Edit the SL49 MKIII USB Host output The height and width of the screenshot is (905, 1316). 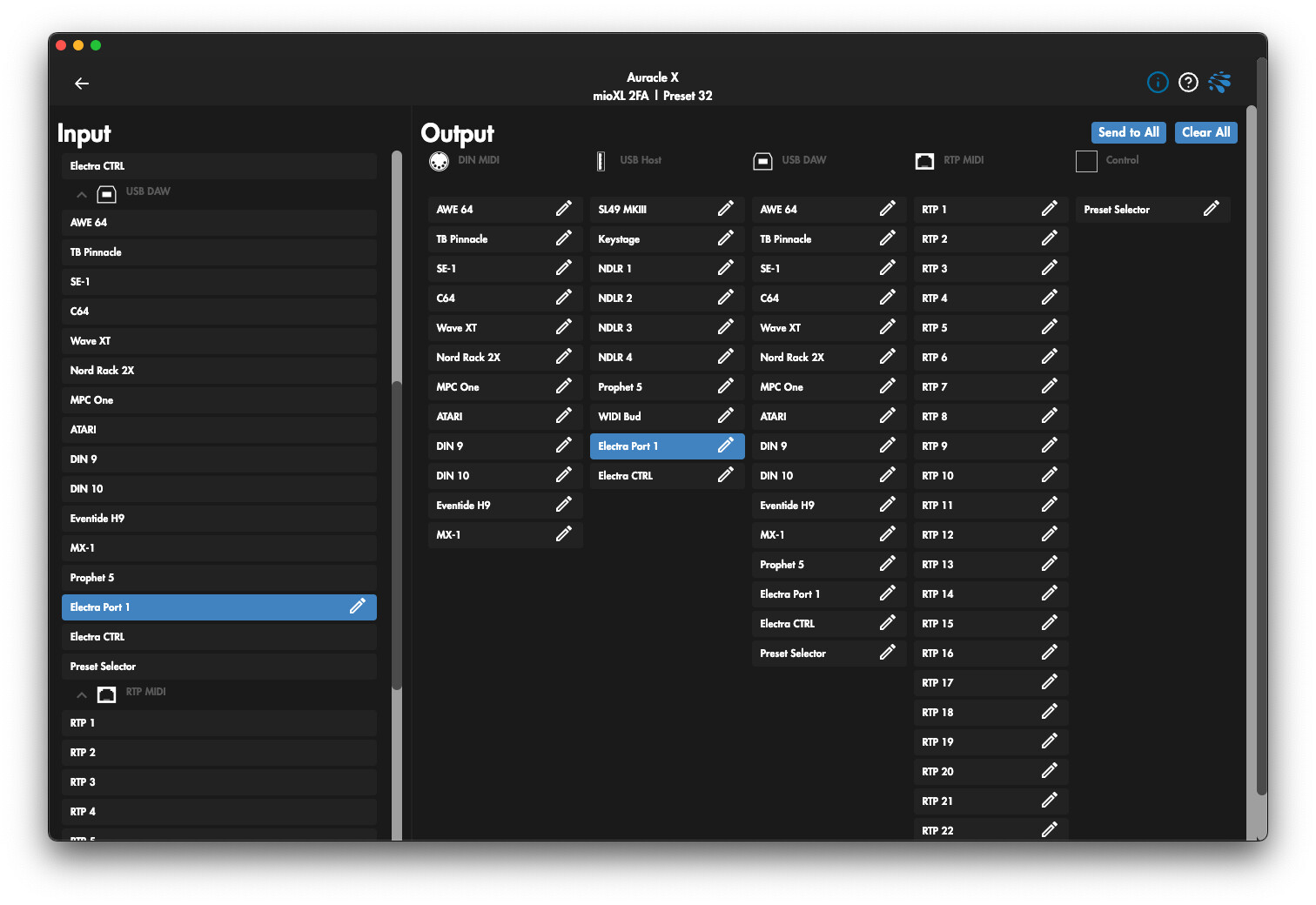coord(726,209)
